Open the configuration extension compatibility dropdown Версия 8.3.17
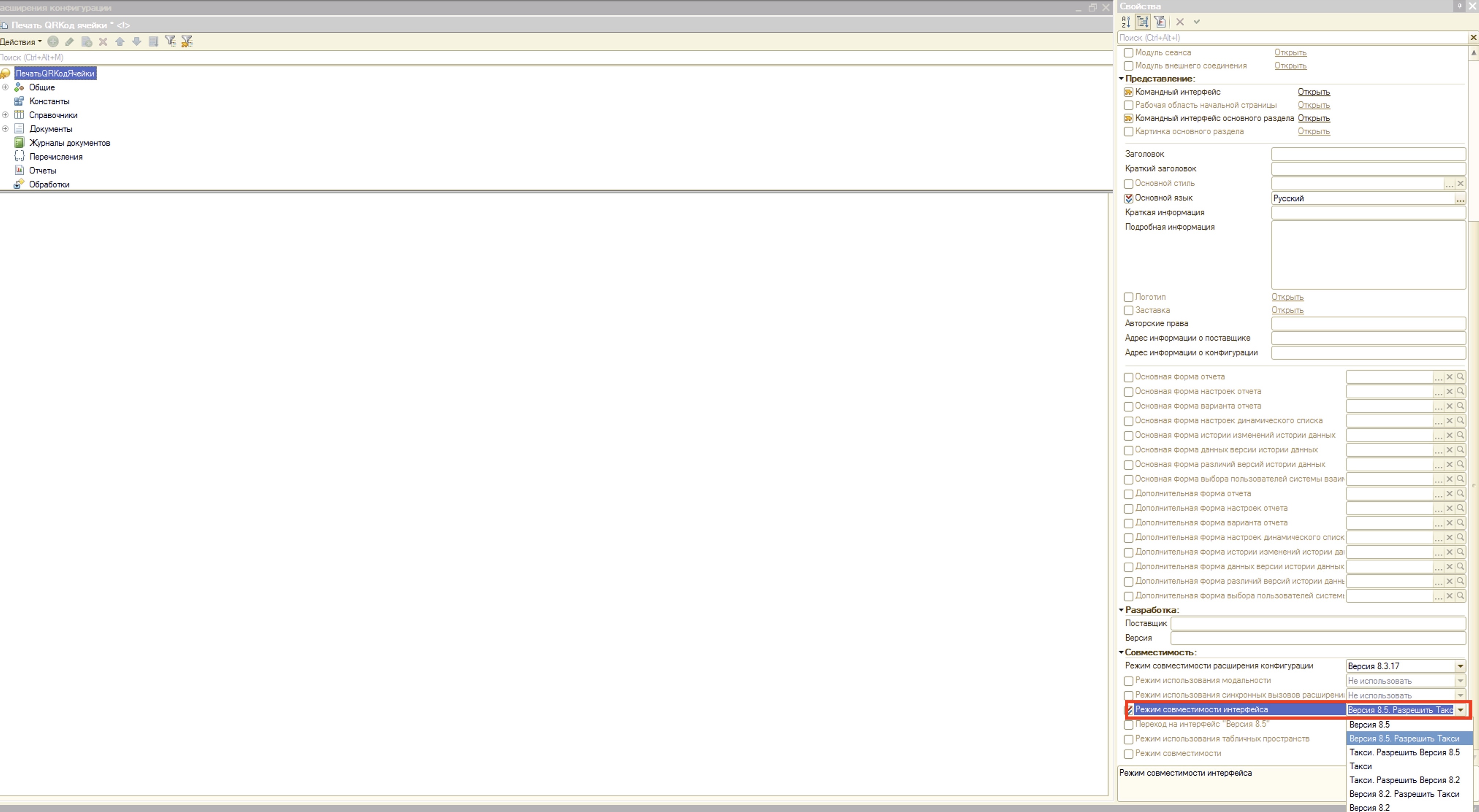 tap(1460, 666)
